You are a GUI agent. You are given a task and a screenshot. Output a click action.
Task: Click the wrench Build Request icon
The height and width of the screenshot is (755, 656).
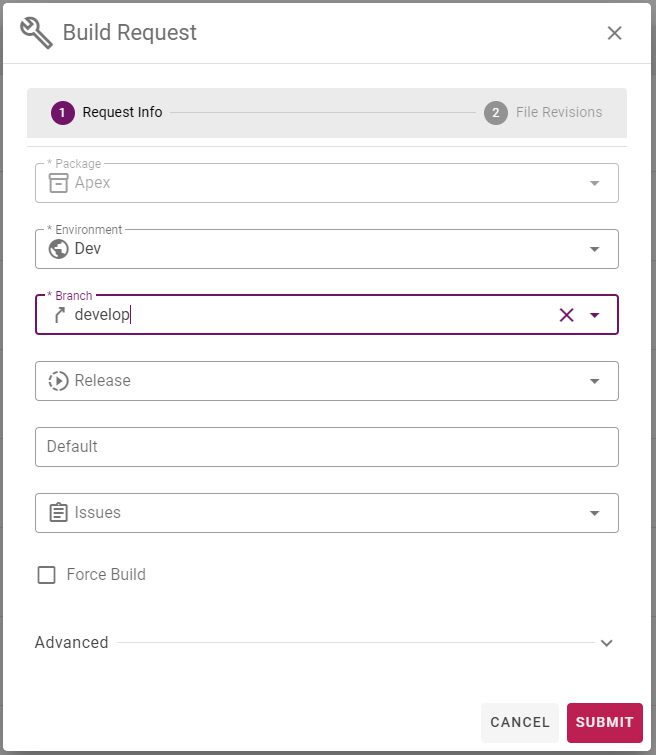pos(37,33)
